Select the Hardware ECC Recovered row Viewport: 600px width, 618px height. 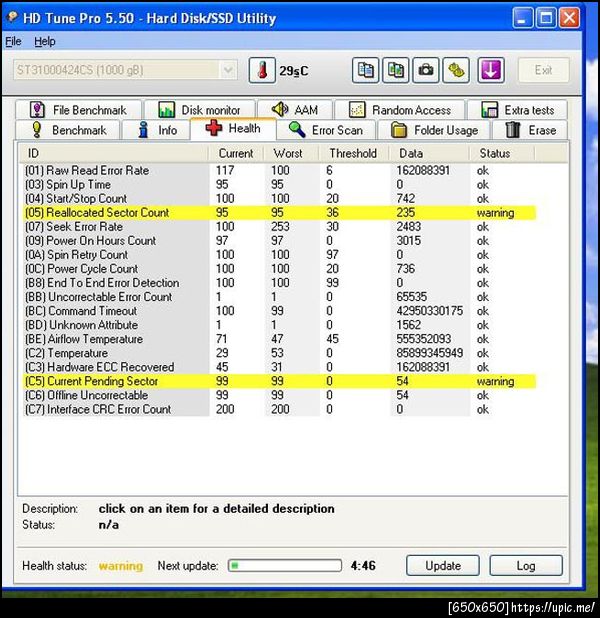279,367
